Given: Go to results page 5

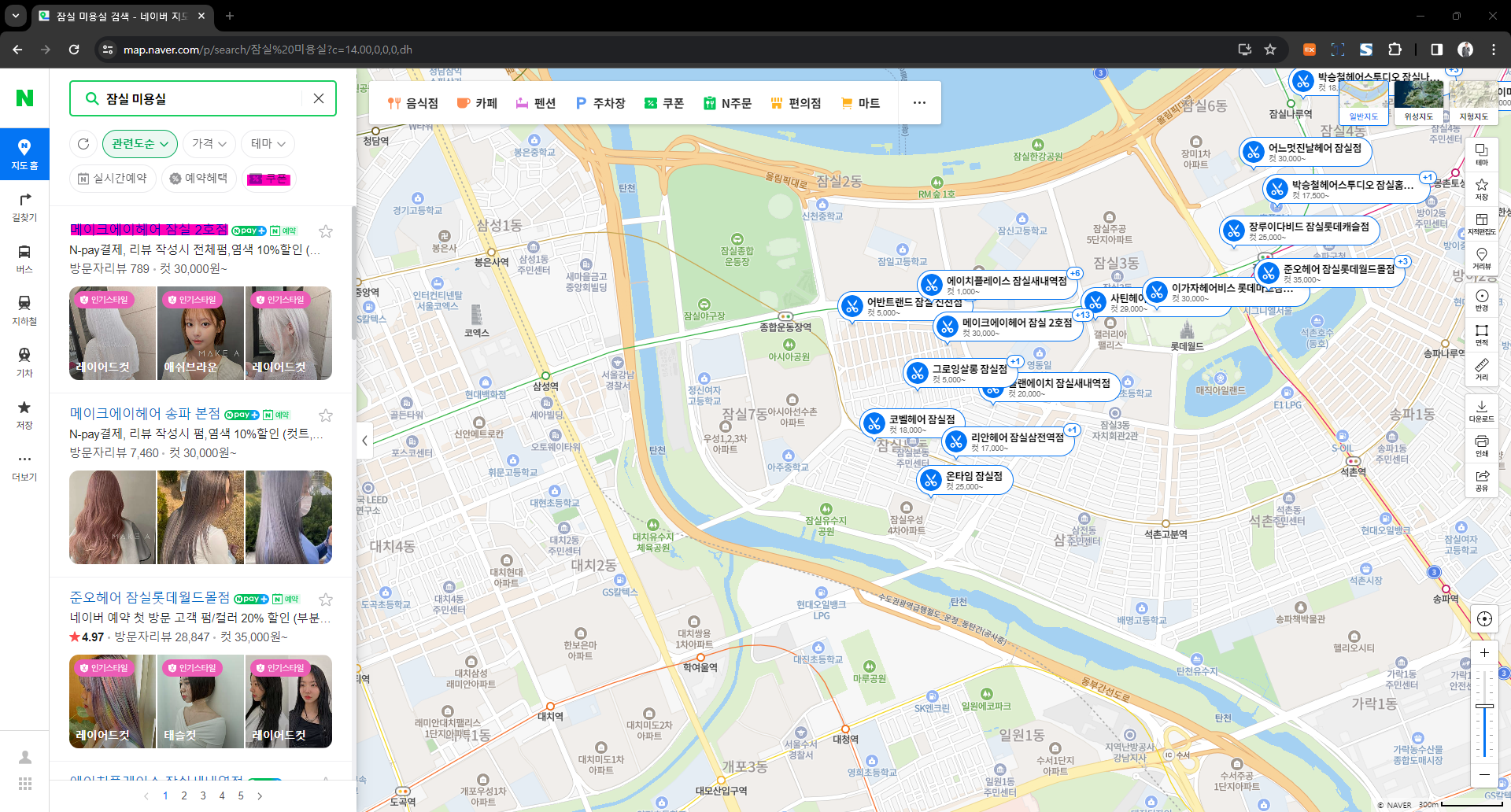Looking at the screenshot, I should tap(241, 795).
